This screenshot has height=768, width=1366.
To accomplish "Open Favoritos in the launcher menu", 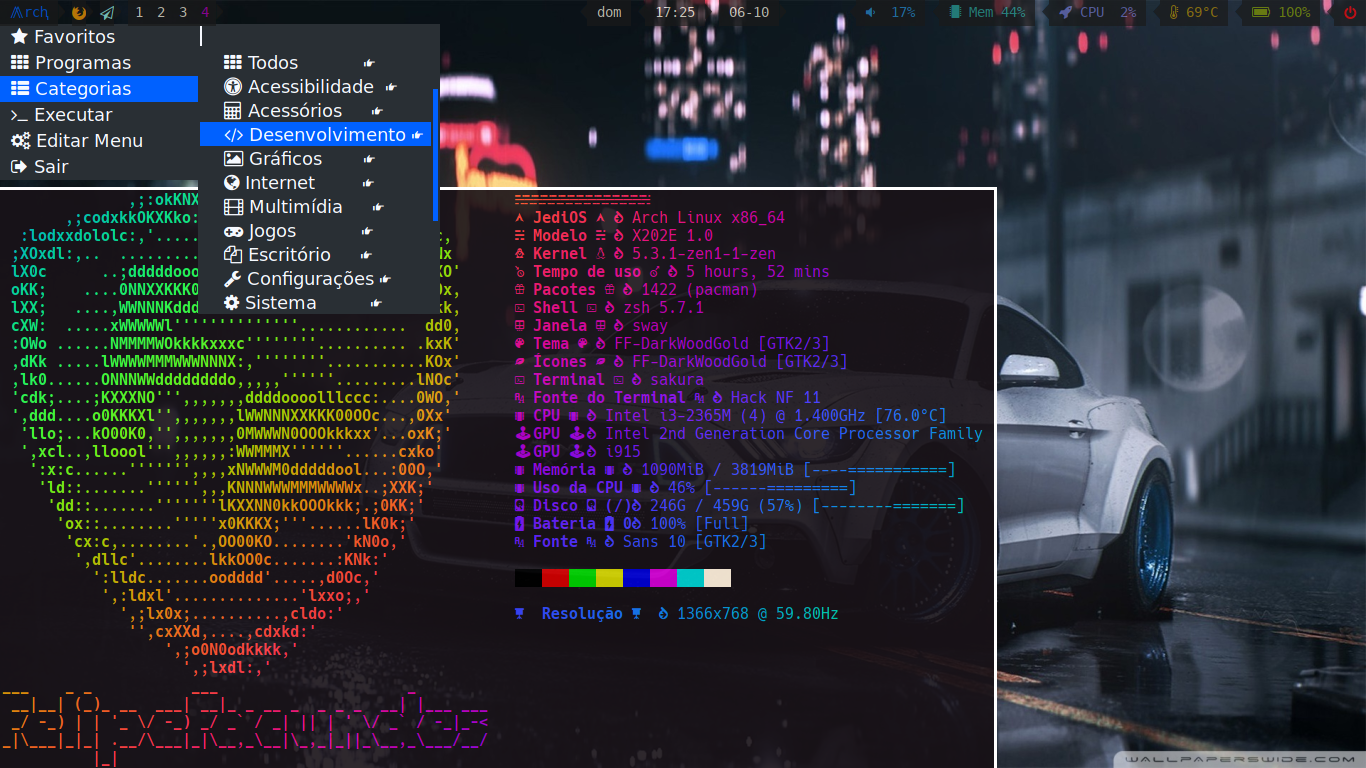I will coord(99,37).
